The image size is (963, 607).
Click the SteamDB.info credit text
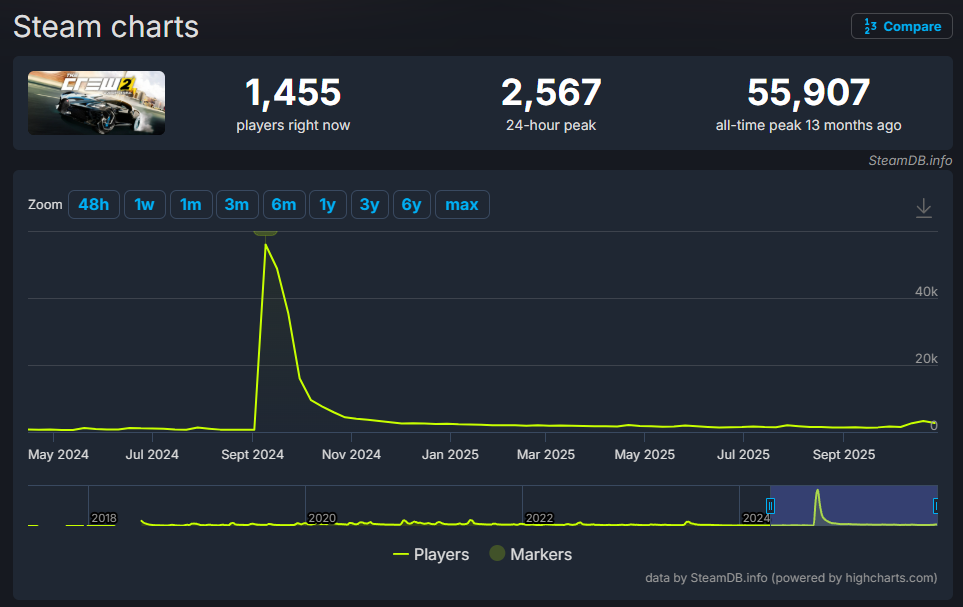coord(910,160)
